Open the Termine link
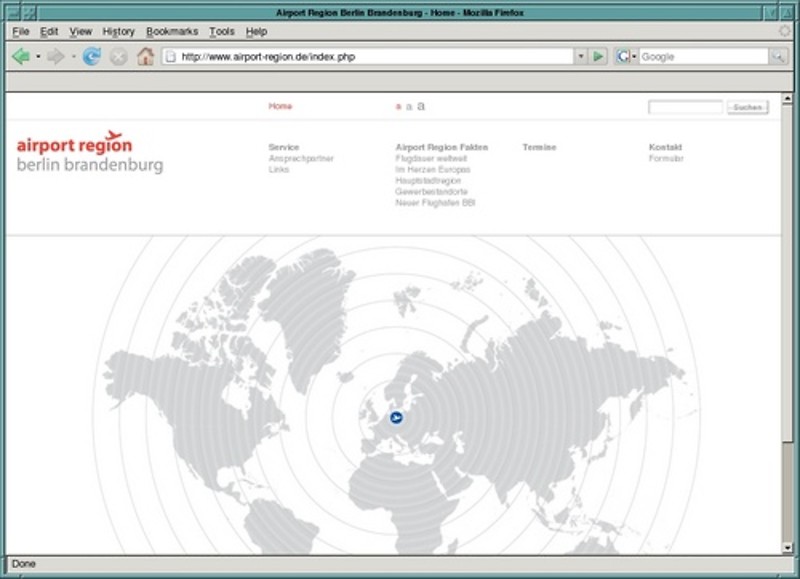Viewport: 800px width, 579px height. (539, 147)
